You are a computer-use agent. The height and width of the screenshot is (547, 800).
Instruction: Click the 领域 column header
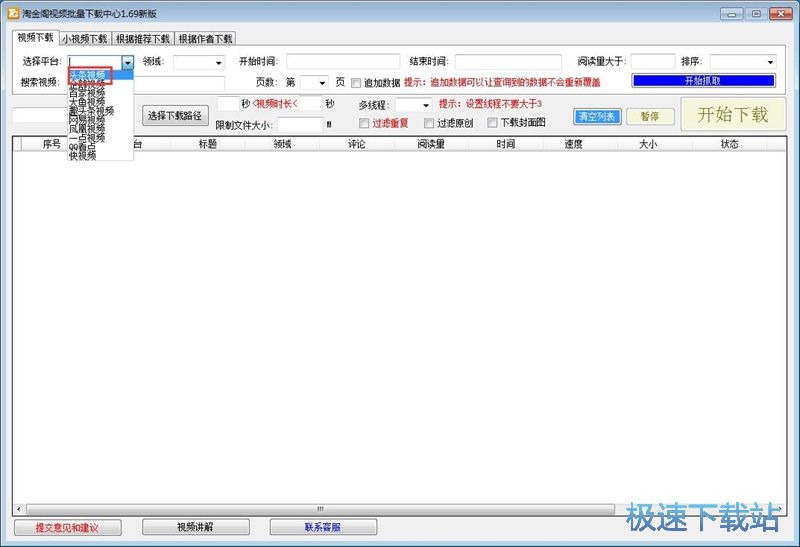pos(282,144)
